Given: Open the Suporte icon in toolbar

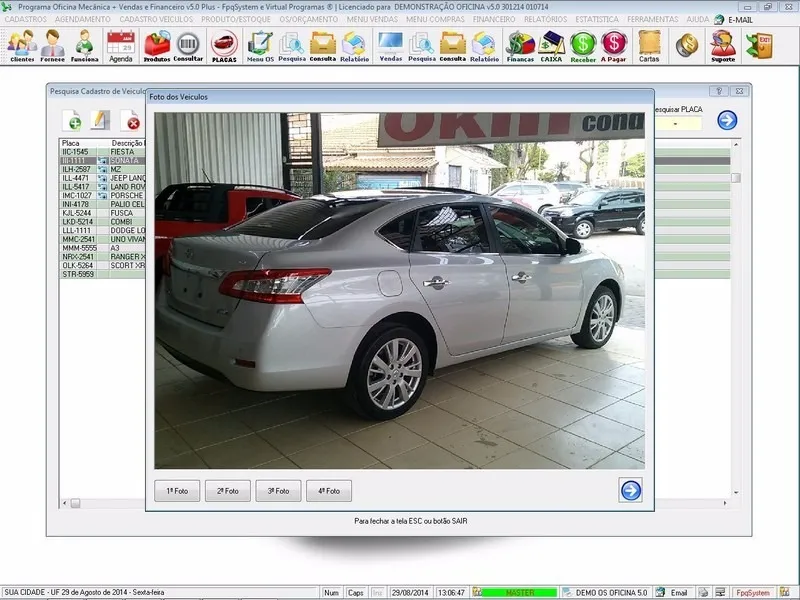Looking at the screenshot, I should coord(723,46).
